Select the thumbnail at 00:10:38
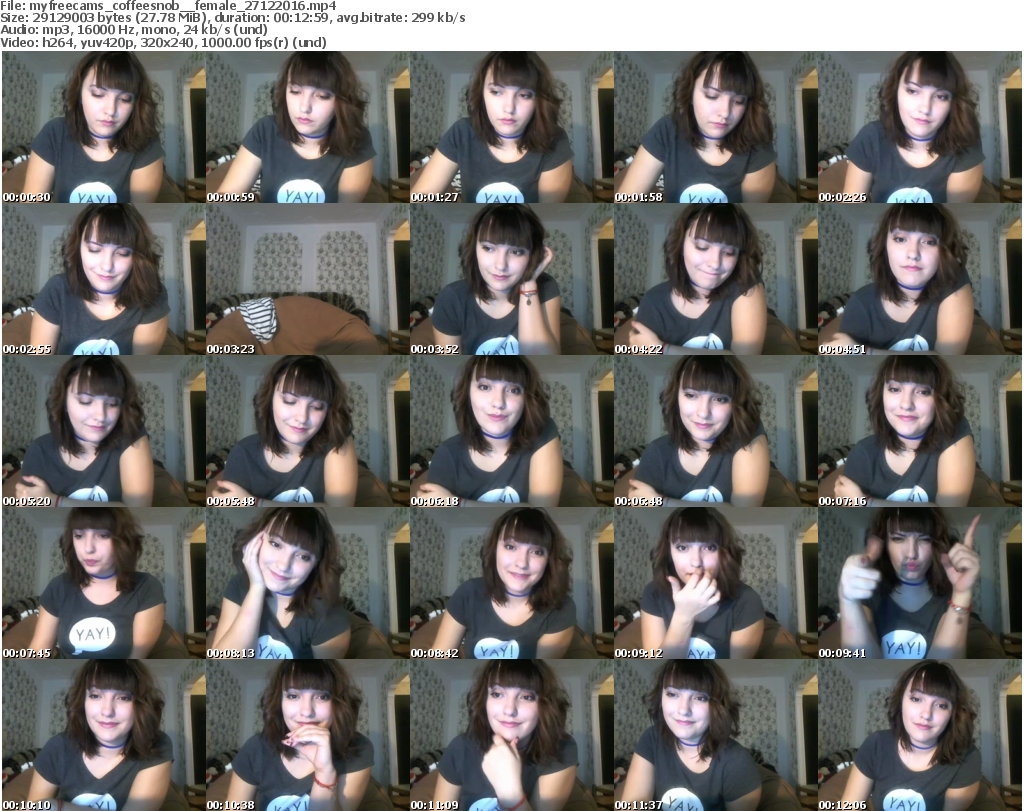Viewport: 1024px width, 811px height. click(307, 735)
